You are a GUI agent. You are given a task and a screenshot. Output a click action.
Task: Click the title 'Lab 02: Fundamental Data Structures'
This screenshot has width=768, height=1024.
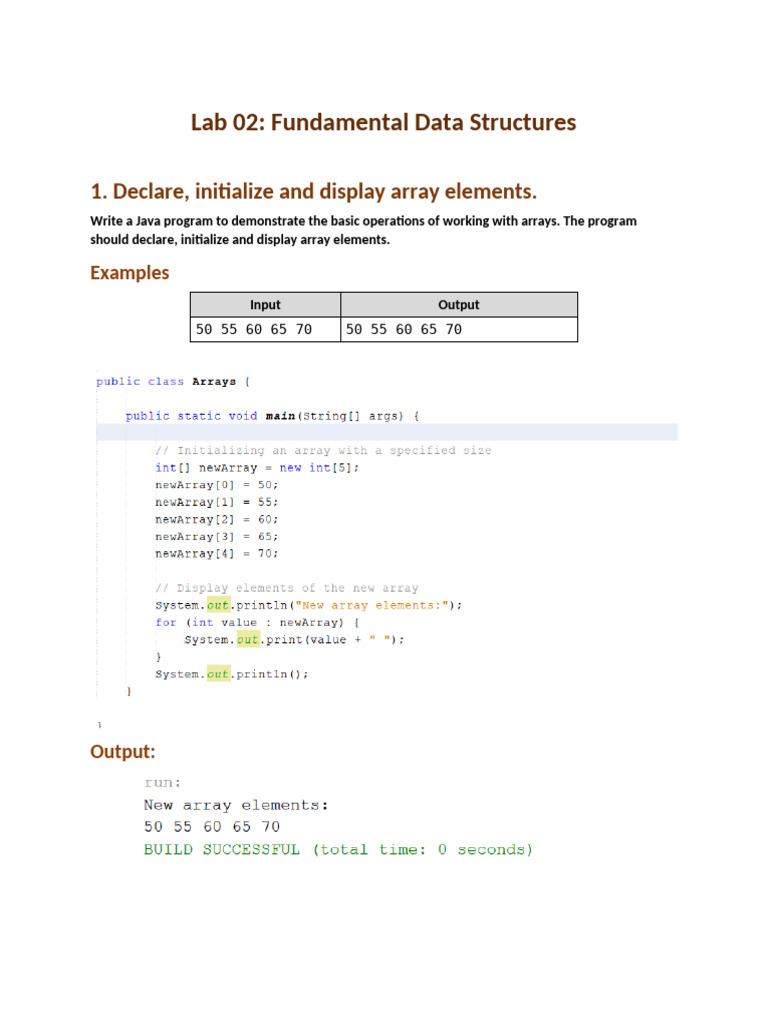pos(383,122)
